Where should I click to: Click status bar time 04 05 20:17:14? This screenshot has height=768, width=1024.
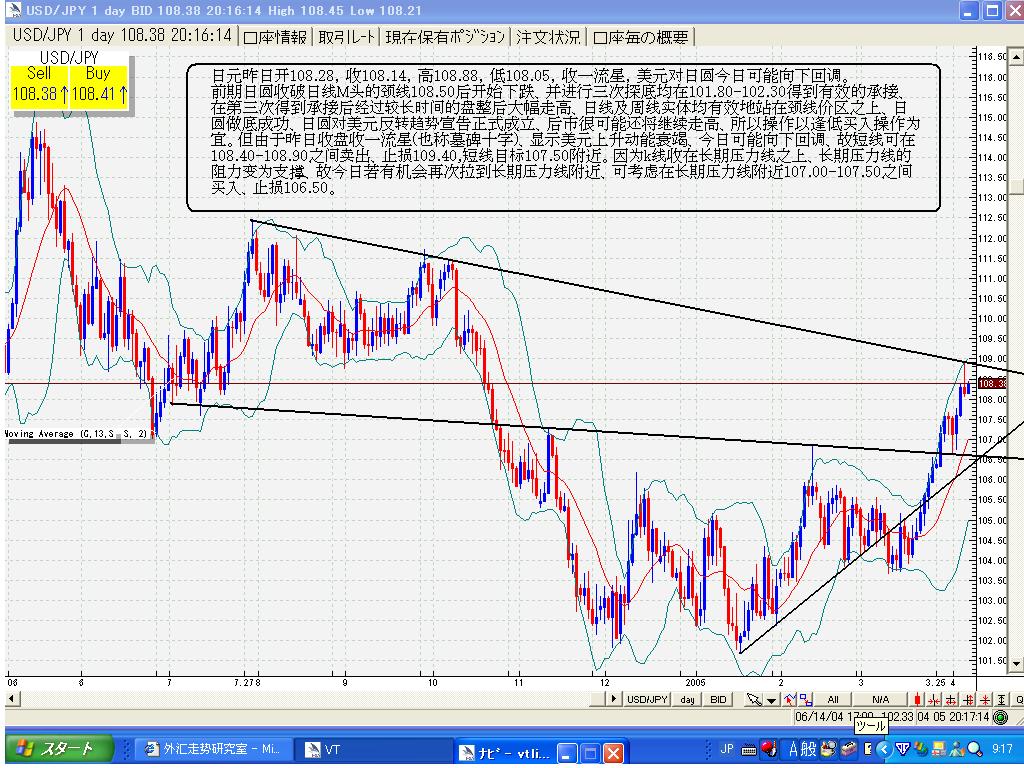tap(953, 717)
